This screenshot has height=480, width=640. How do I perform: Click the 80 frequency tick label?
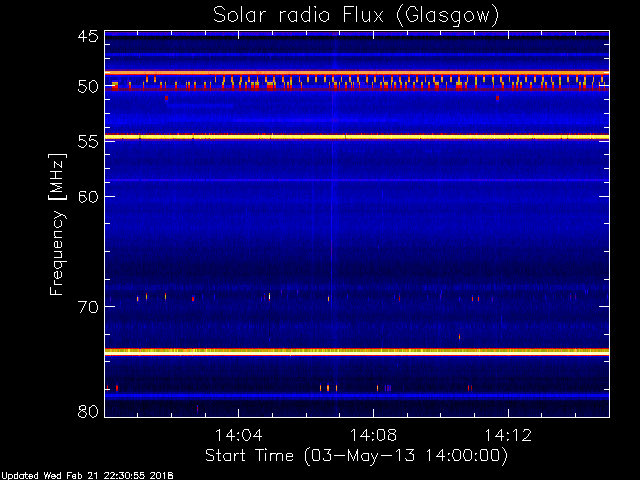pyautogui.click(x=88, y=411)
